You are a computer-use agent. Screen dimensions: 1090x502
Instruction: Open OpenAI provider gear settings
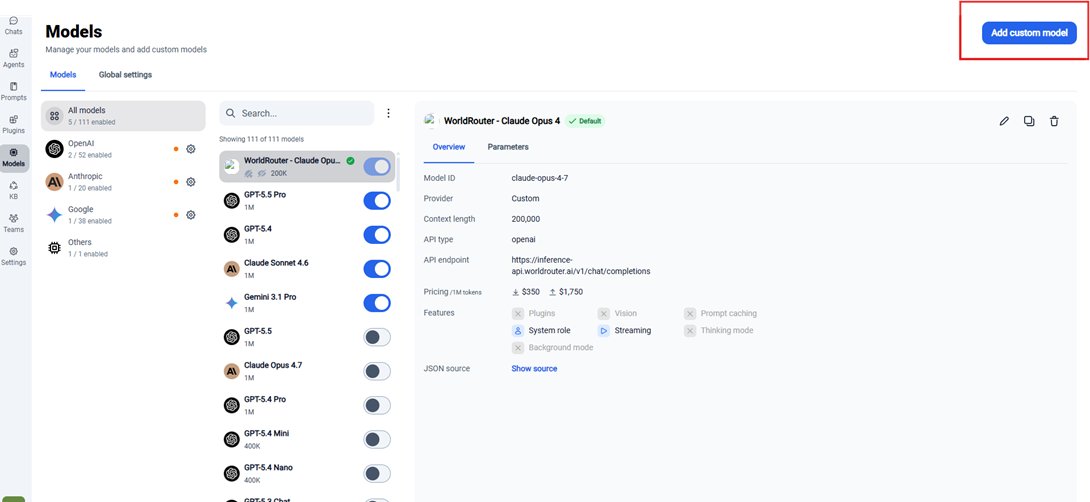click(190, 149)
